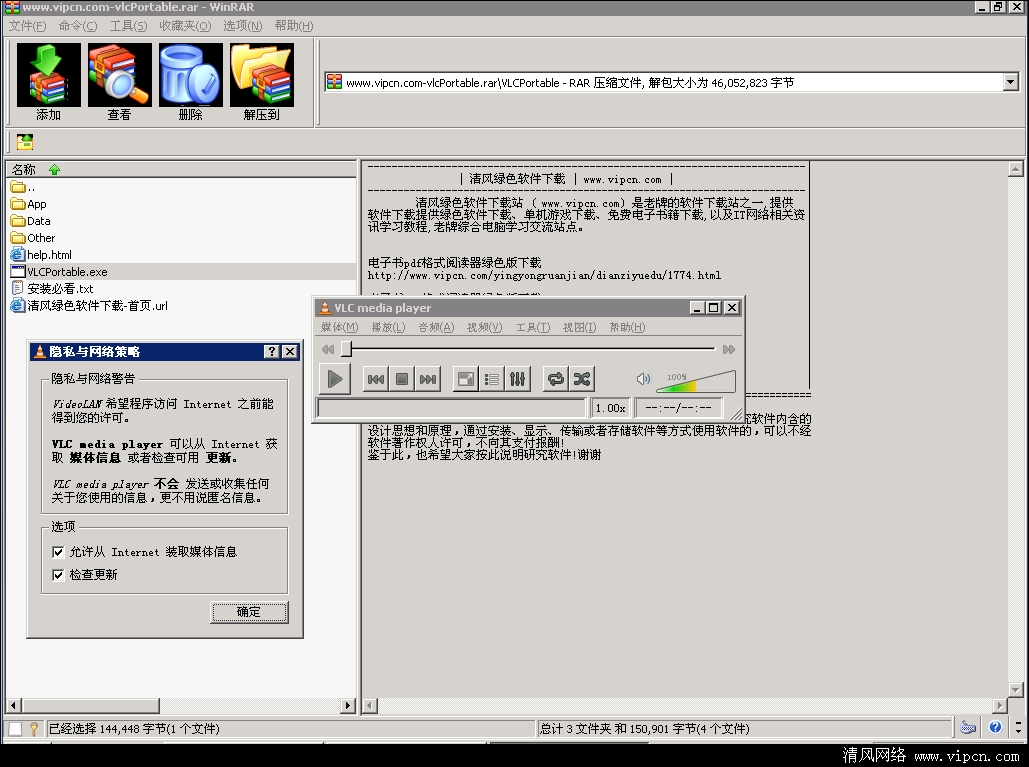Click the help question icon in status bar

(x=996, y=727)
